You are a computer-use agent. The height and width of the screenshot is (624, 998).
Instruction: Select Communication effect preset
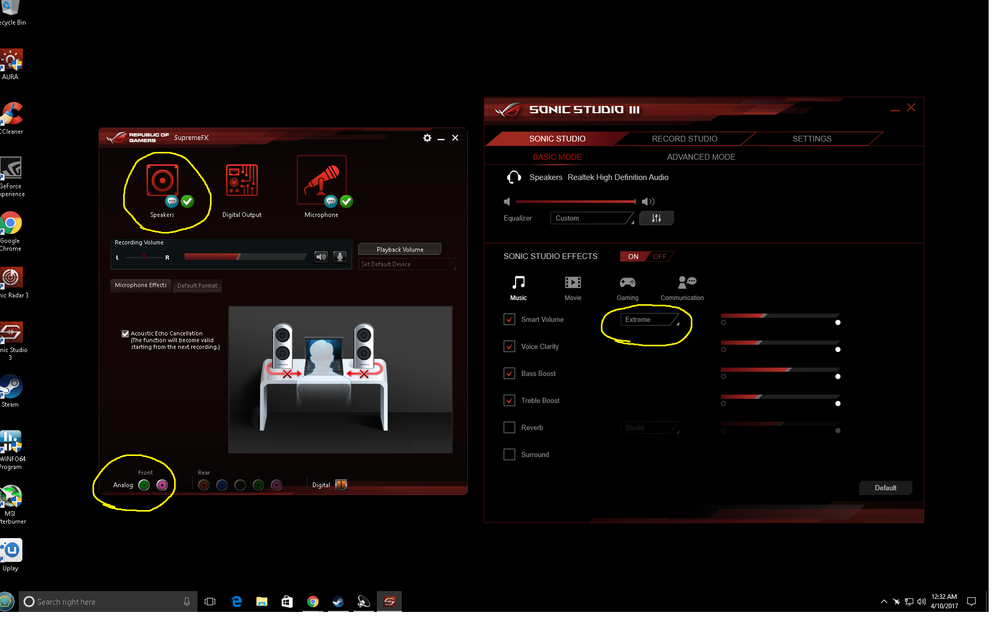pos(682,288)
